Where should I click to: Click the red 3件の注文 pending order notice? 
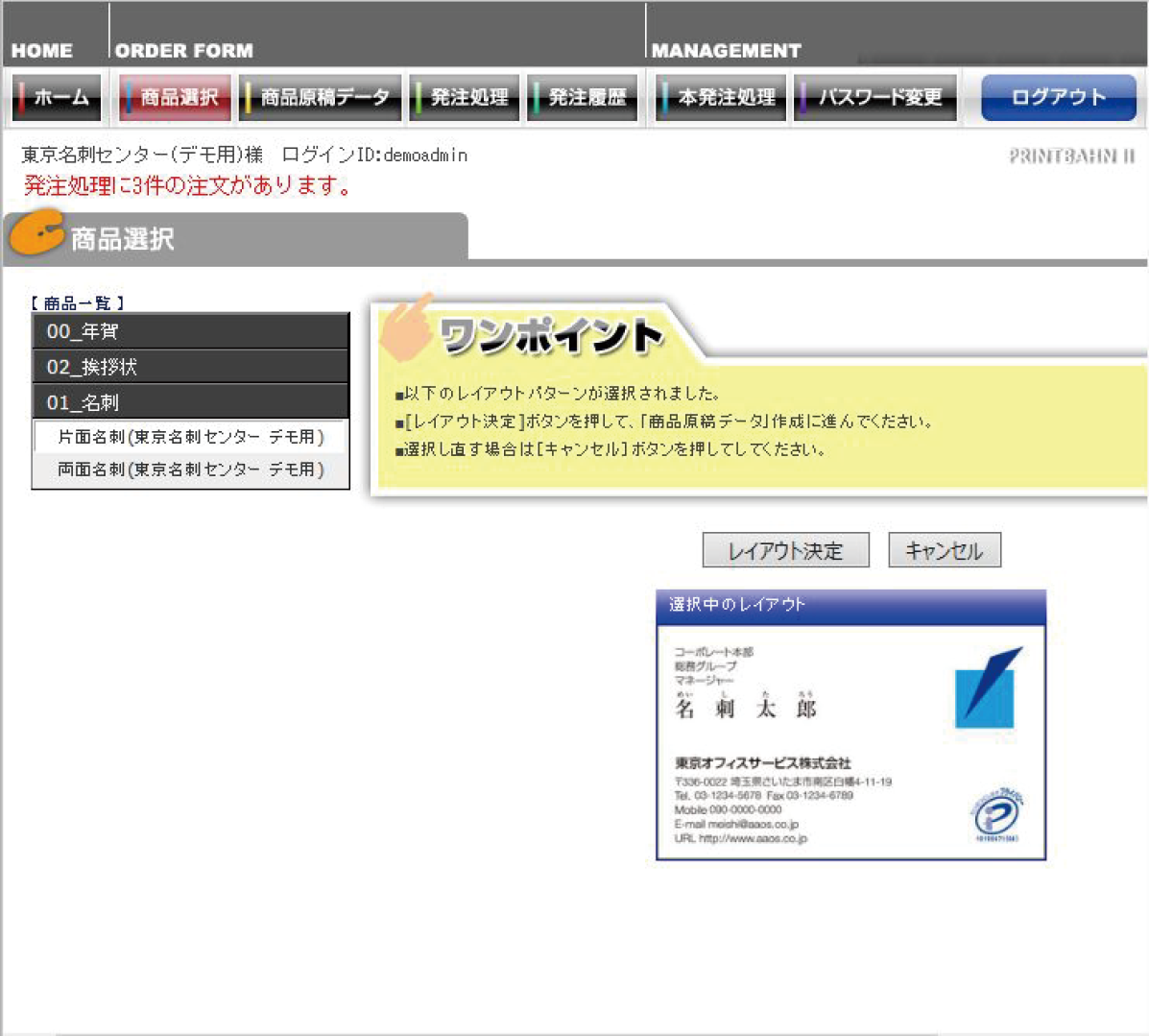coord(188,185)
